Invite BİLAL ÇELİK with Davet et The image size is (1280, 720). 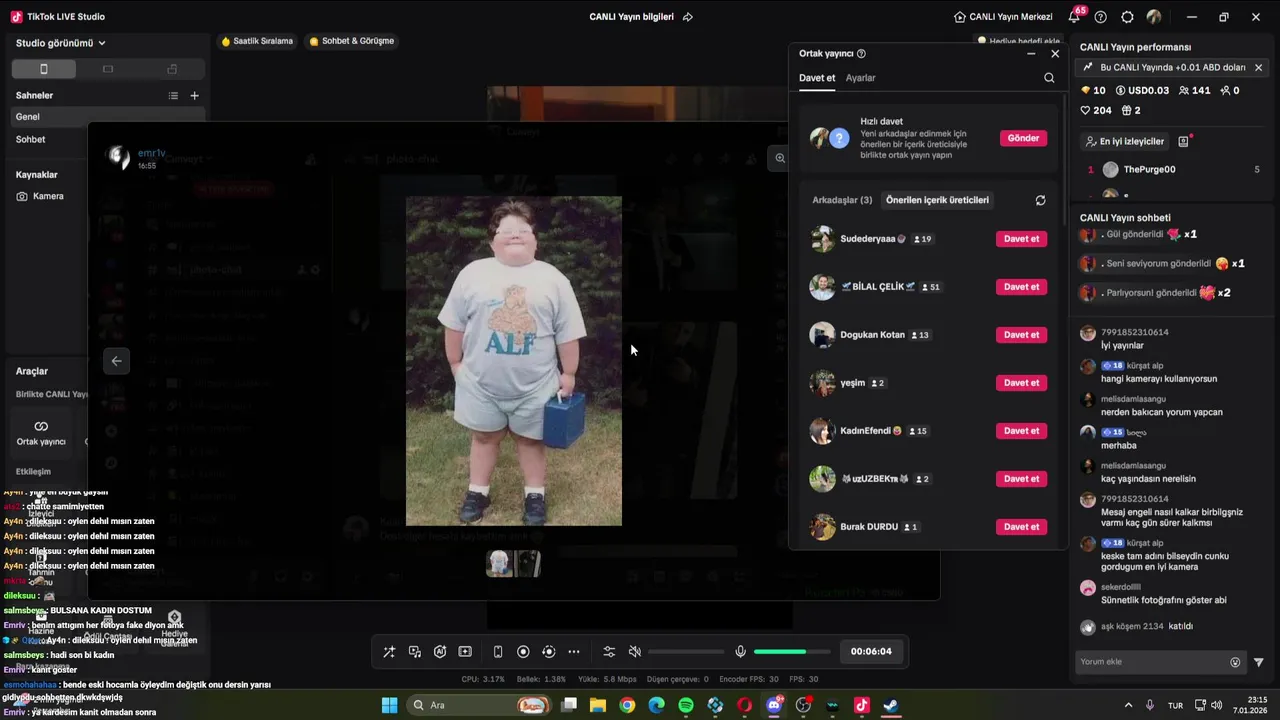tap(1021, 287)
